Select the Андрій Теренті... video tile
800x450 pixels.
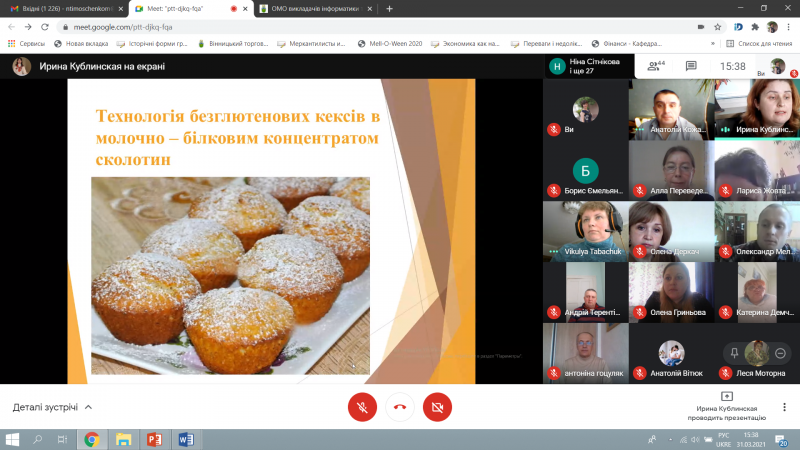point(586,292)
